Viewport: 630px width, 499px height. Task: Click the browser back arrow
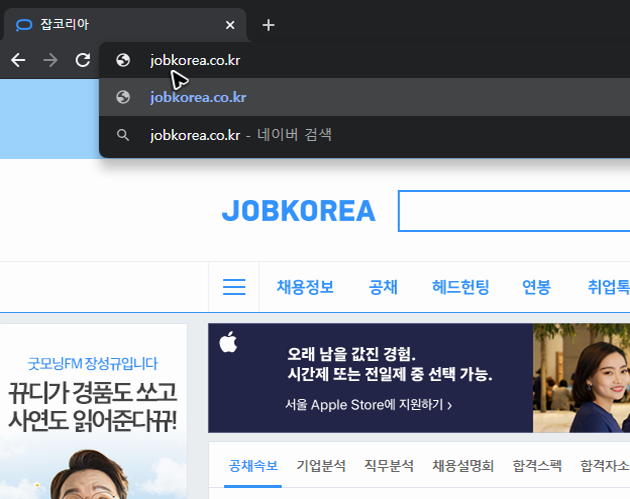click(18, 60)
